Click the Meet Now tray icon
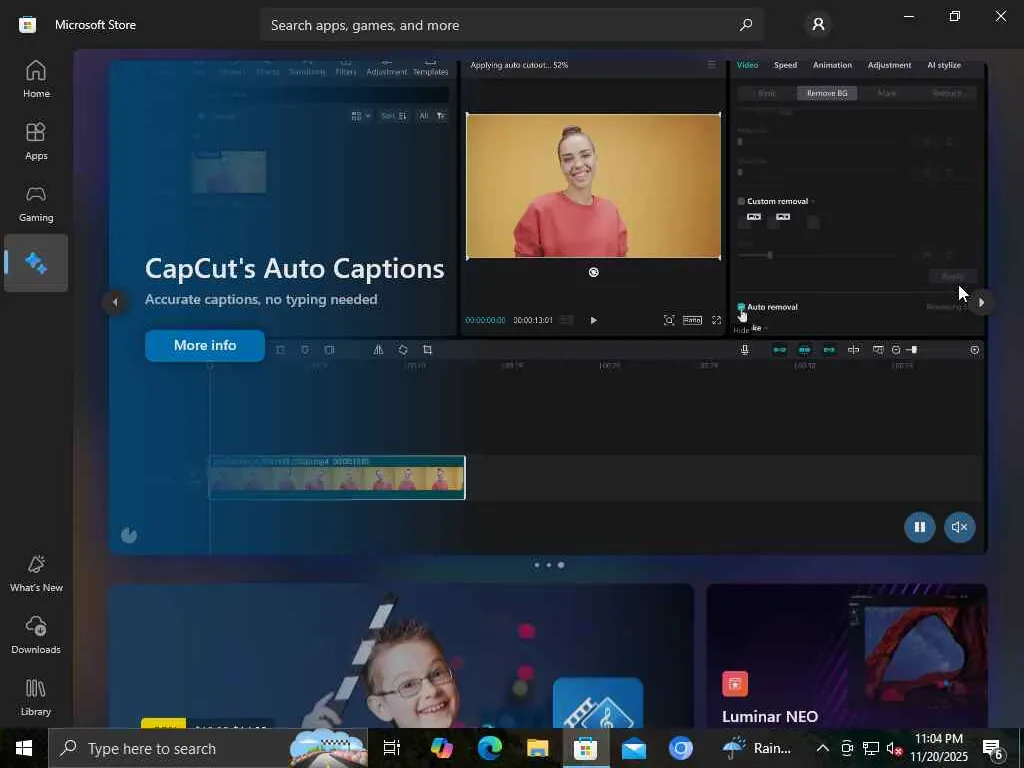 [x=847, y=748]
